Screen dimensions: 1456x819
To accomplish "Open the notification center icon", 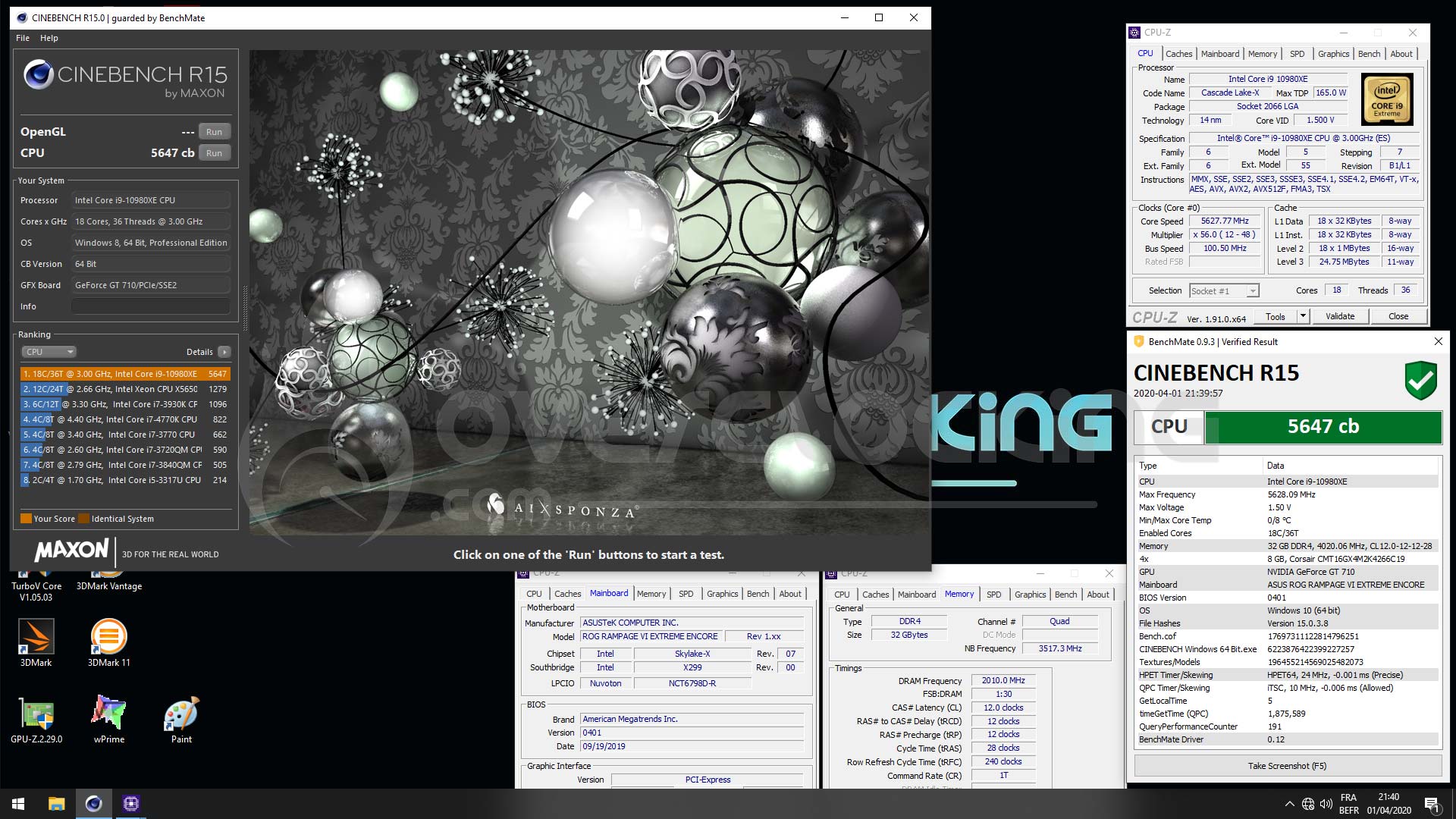I will coord(1432,804).
